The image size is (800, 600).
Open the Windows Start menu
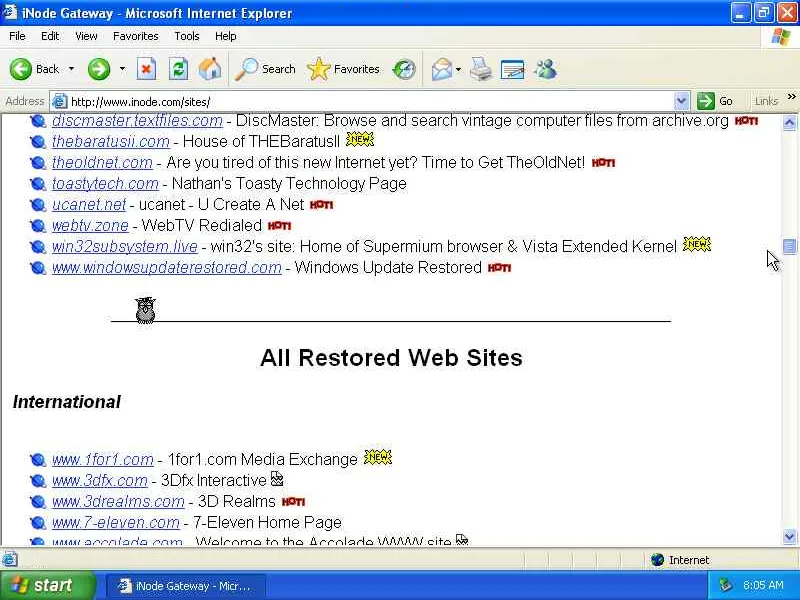[x=47, y=585]
